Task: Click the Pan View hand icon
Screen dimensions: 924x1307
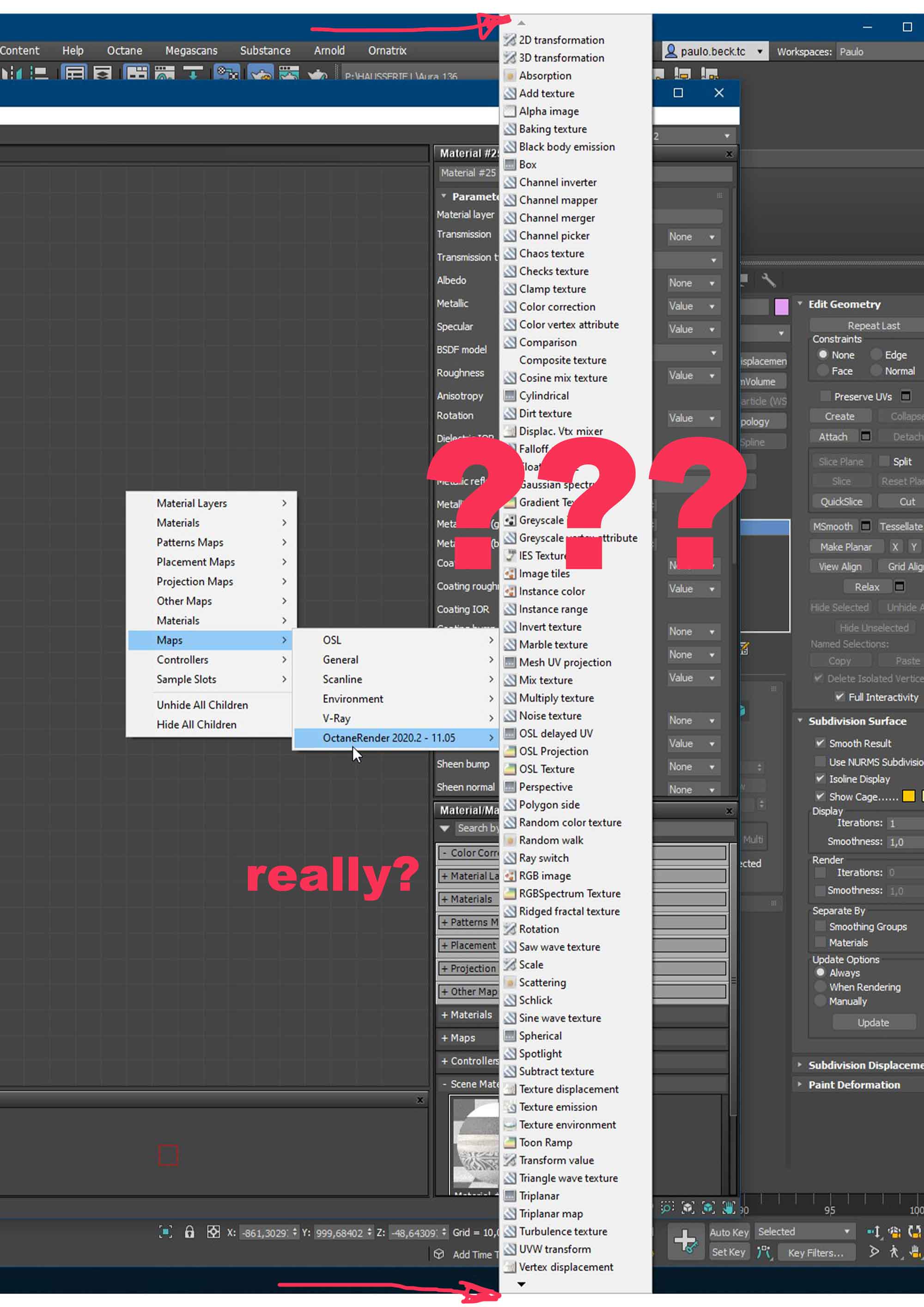Action: click(x=728, y=1208)
